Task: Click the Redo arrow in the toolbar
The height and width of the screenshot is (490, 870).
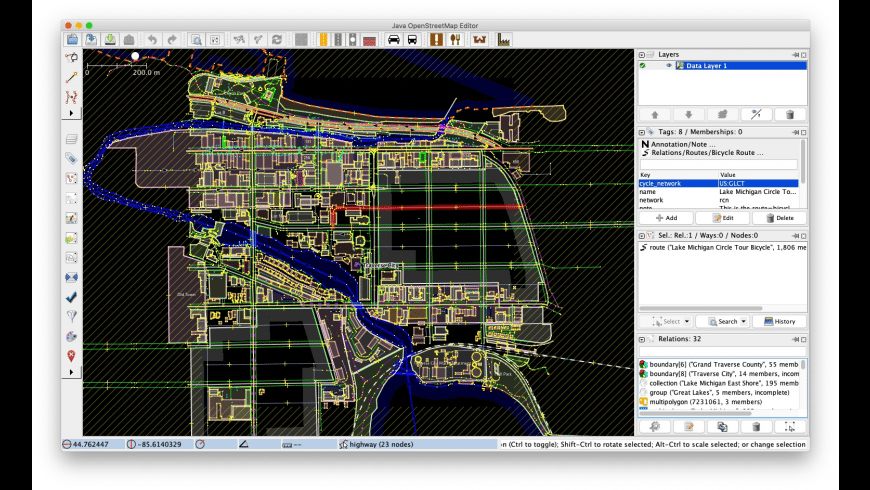Action: point(172,40)
